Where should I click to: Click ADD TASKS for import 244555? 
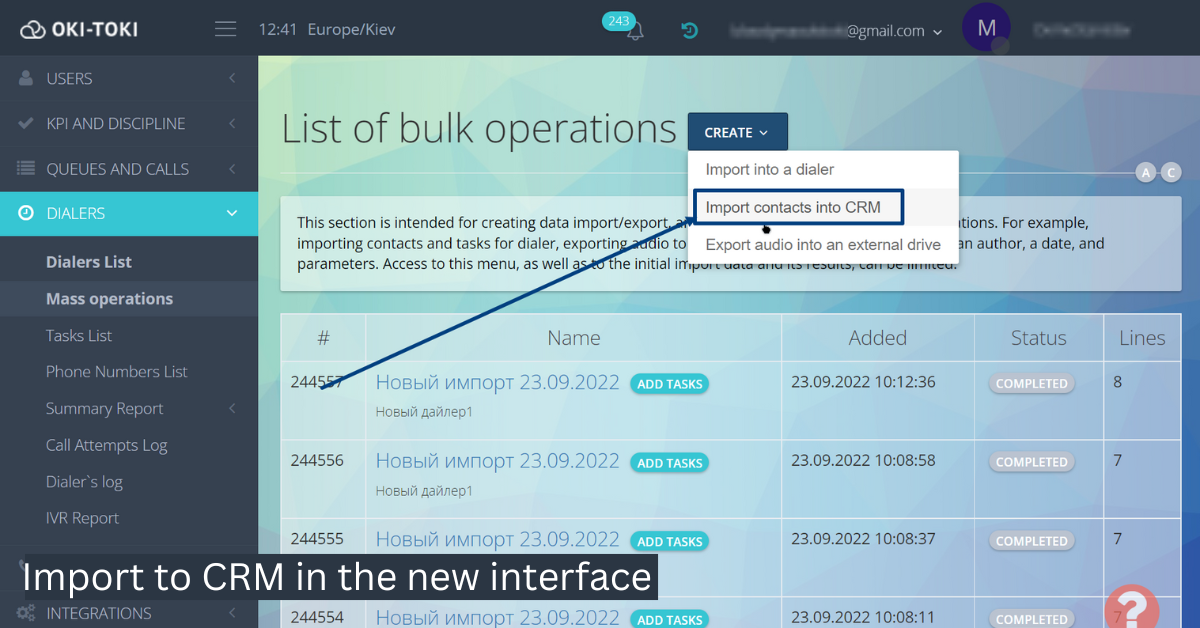[x=669, y=541]
